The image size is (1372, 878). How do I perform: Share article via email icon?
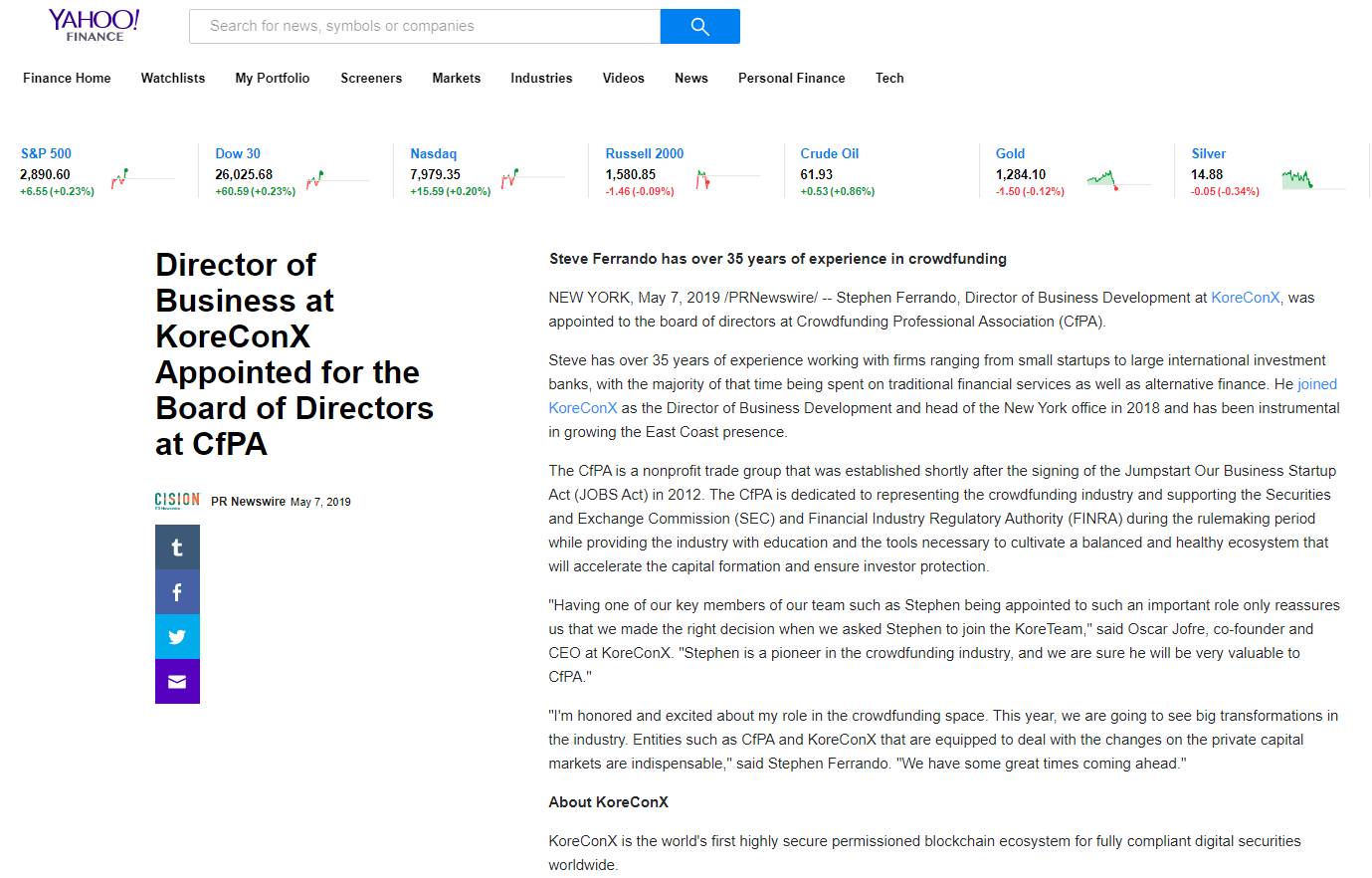(x=177, y=682)
